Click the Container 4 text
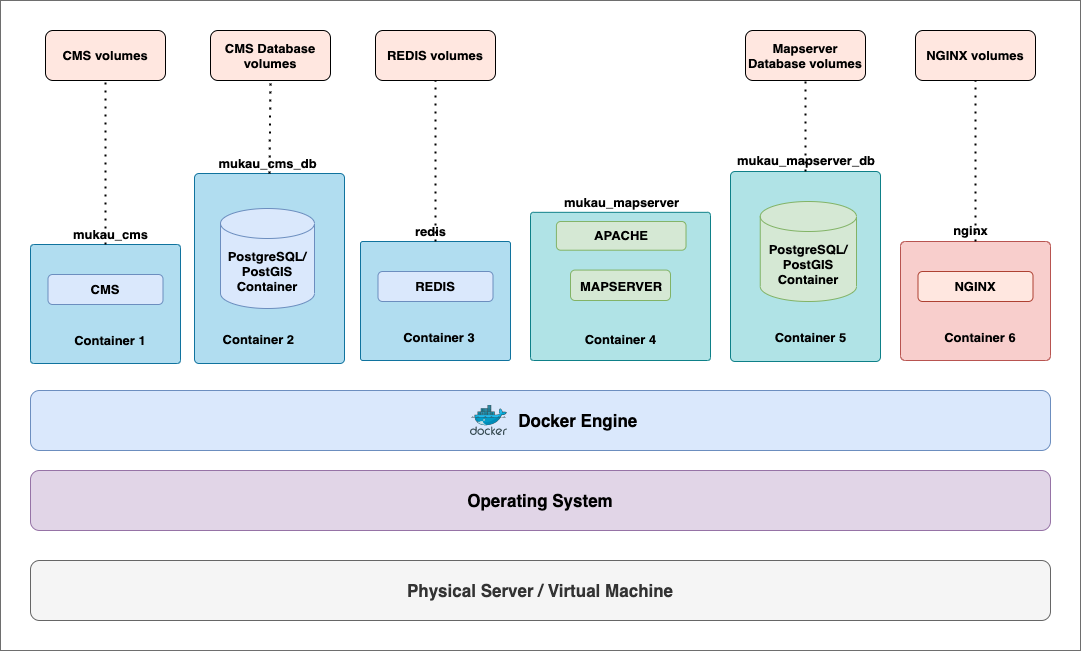This screenshot has width=1081, height=652. (620, 340)
